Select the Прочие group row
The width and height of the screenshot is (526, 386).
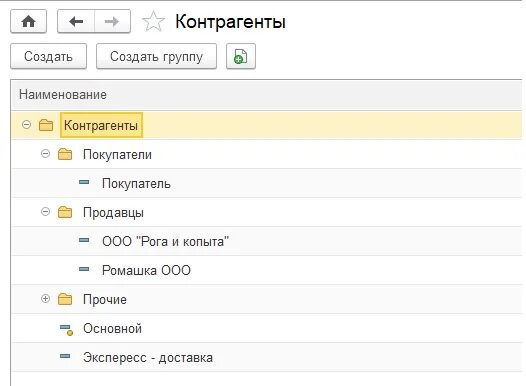click(267, 299)
